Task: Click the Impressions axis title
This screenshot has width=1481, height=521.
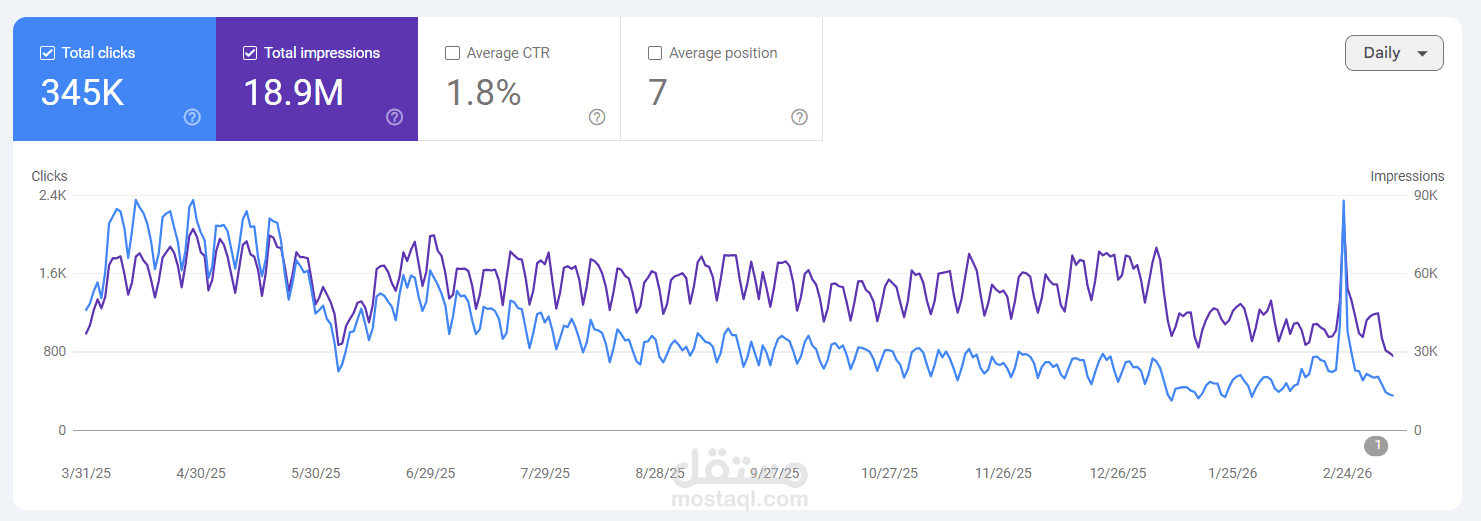Action: [1407, 176]
